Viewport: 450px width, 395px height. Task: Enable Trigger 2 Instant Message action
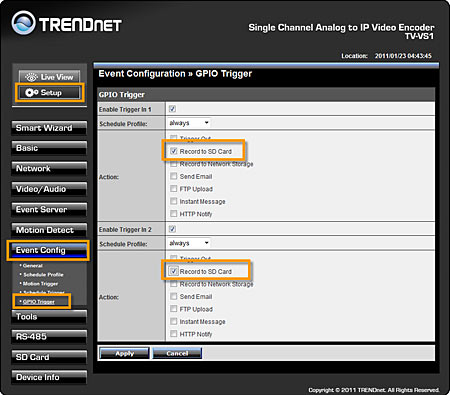(x=173, y=321)
